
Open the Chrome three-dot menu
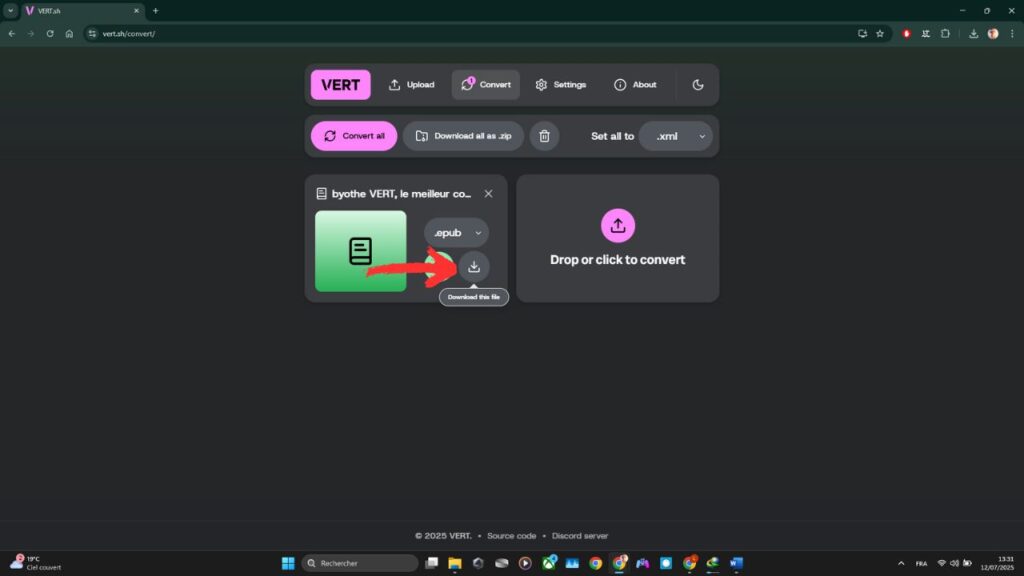pyautogui.click(x=1012, y=34)
